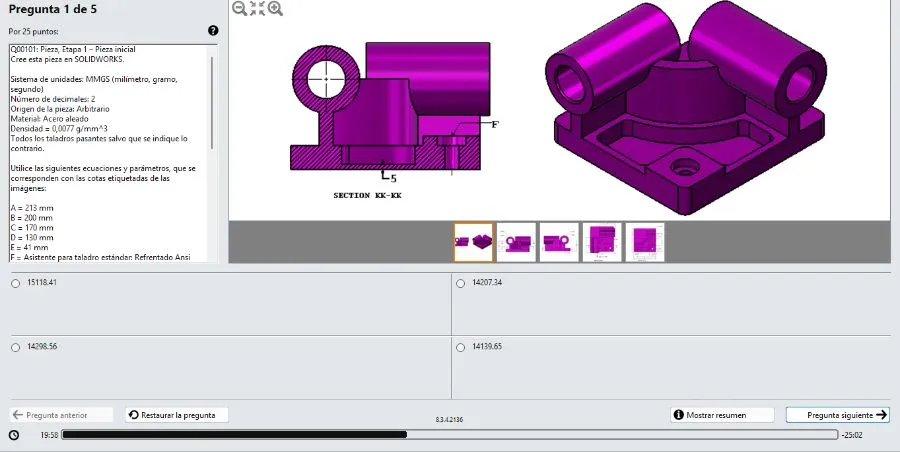Zoom in the drawing image
Screen dimensions: 900x452
[x=276, y=8]
